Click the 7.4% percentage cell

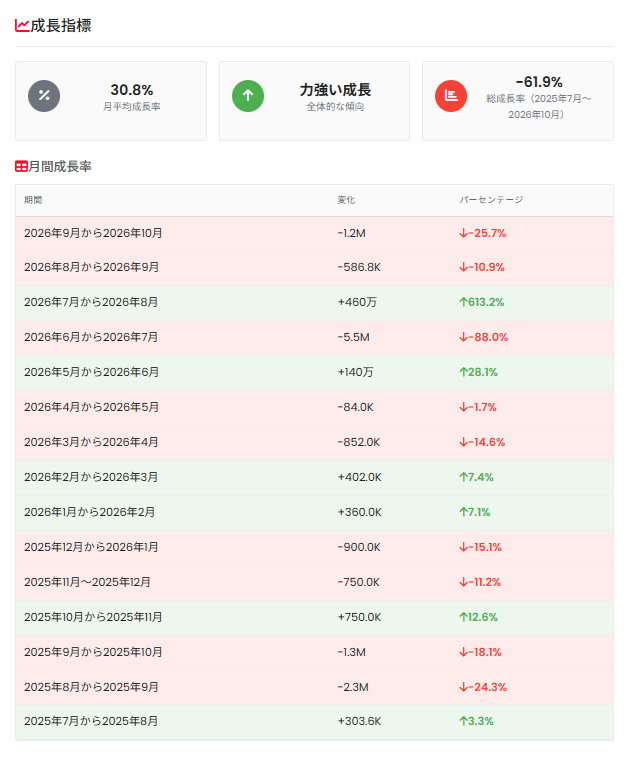pyautogui.click(x=476, y=478)
